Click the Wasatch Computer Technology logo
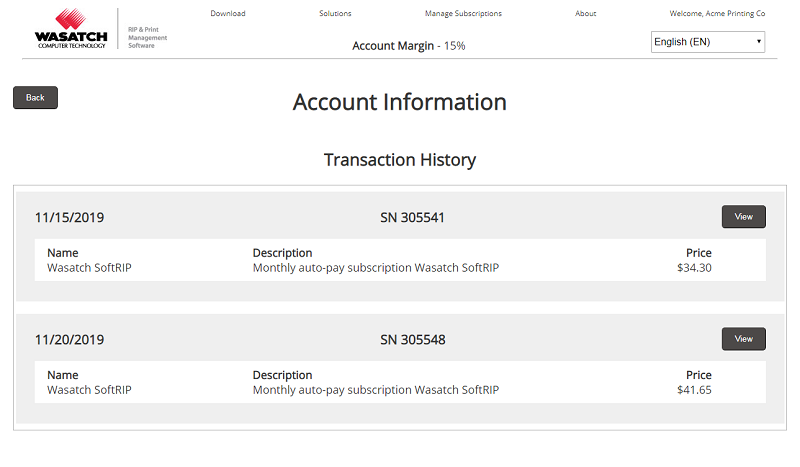This screenshot has width=800, height=467. tap(71, 29)
